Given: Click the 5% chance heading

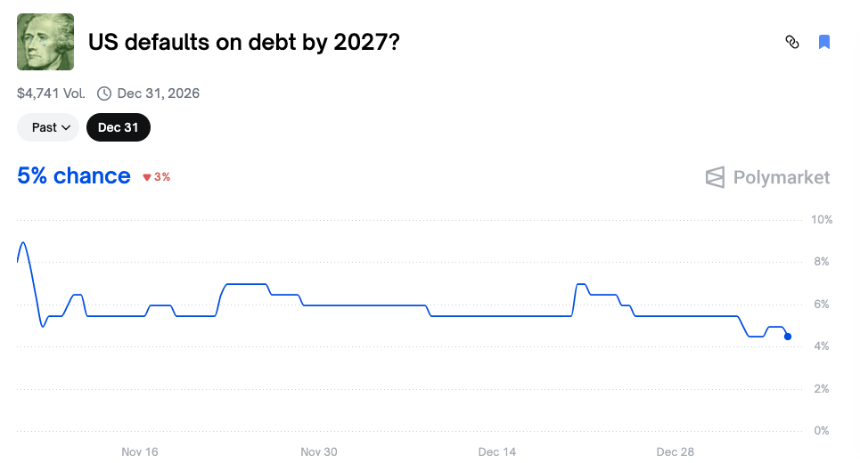Looking at the screenshot, I should tap(74, 176).
